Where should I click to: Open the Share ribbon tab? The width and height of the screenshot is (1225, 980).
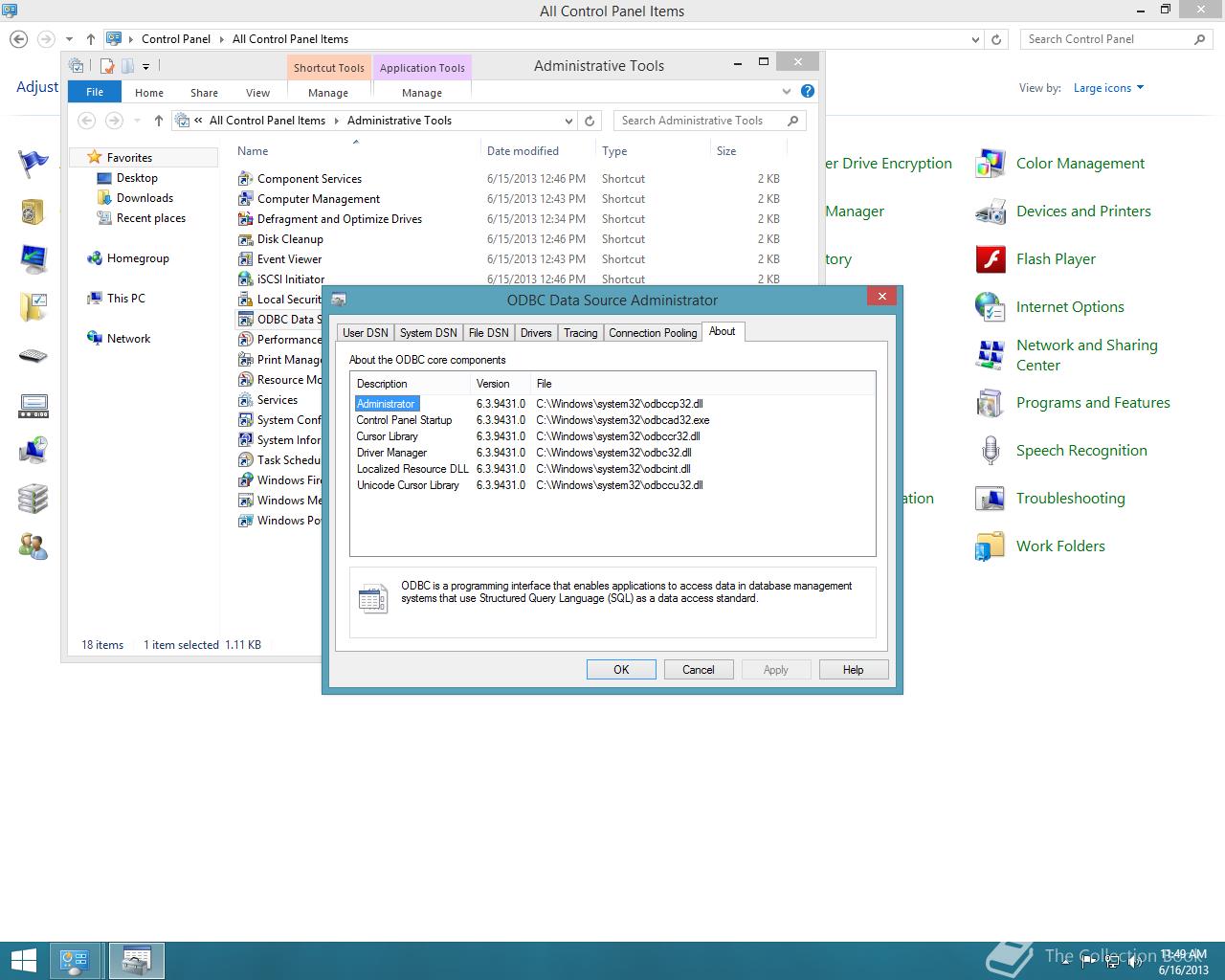[x=204, y=93]
